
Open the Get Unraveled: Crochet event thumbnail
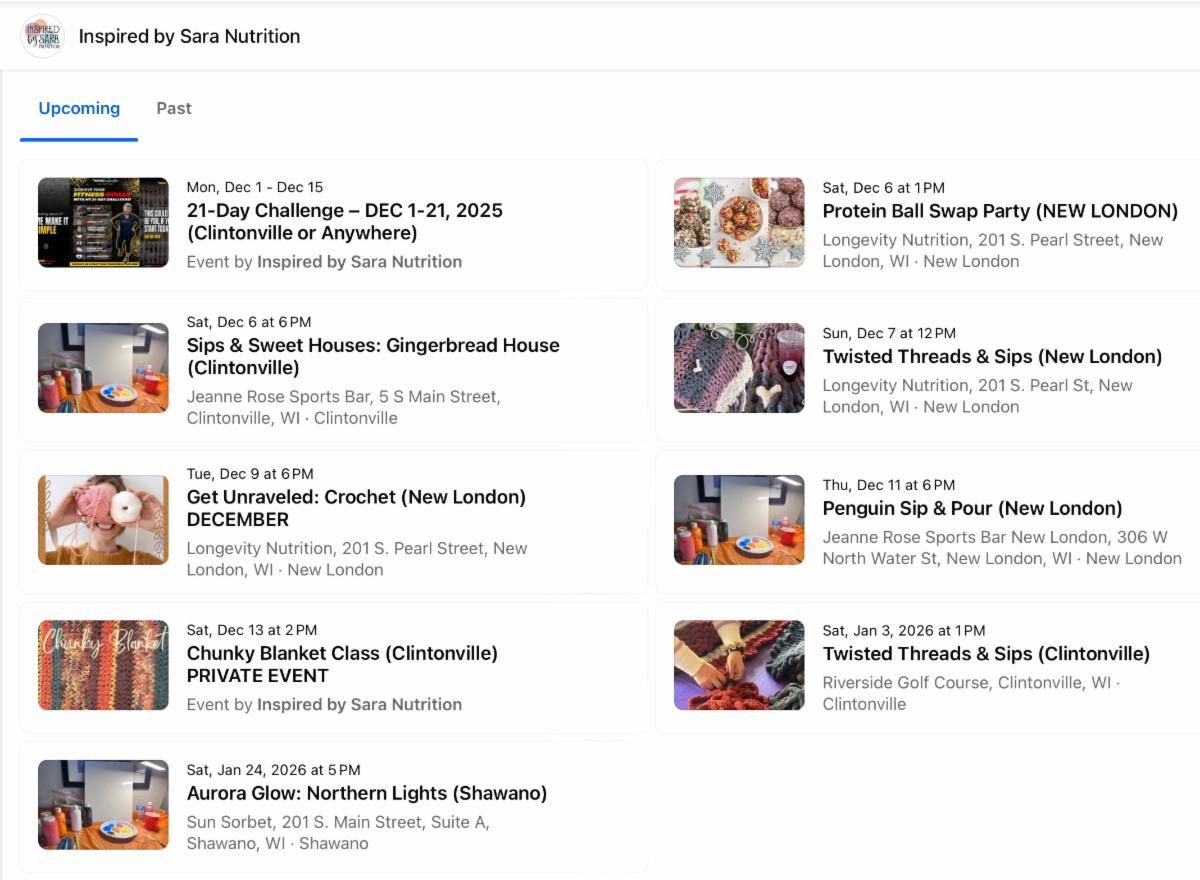(103, 520)
